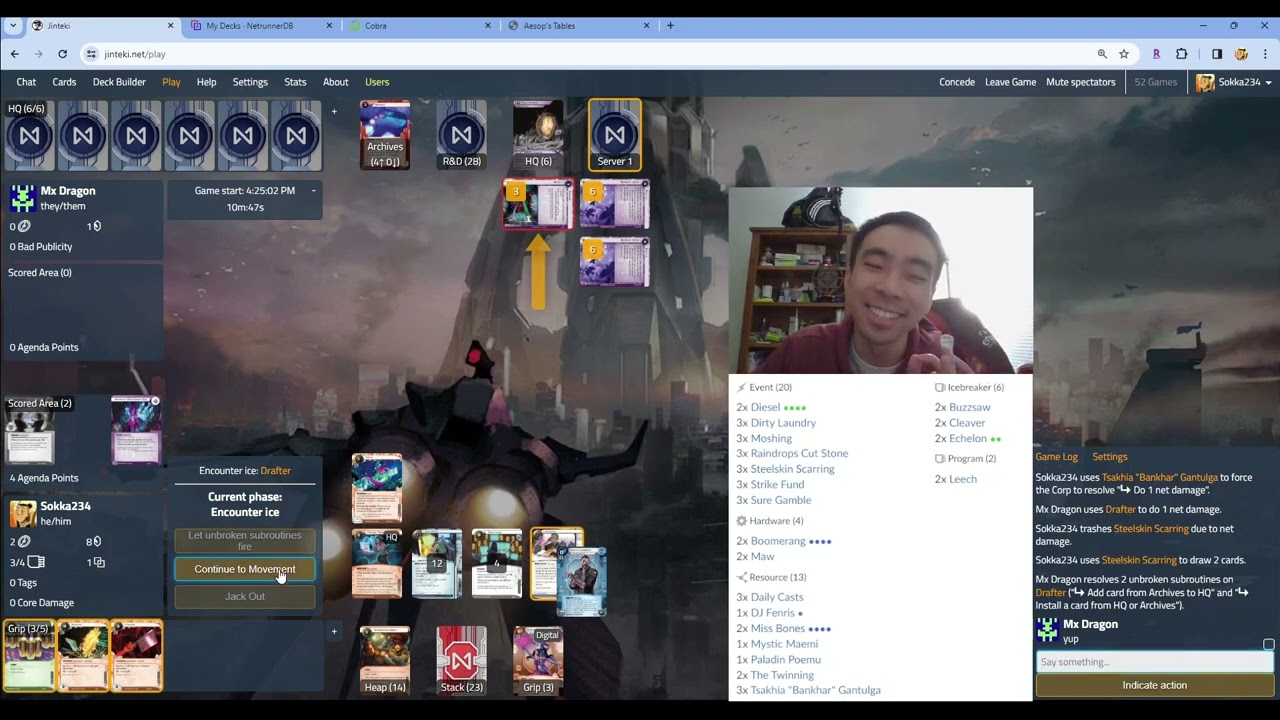Click the 52 Games counter

[1155, 82]
